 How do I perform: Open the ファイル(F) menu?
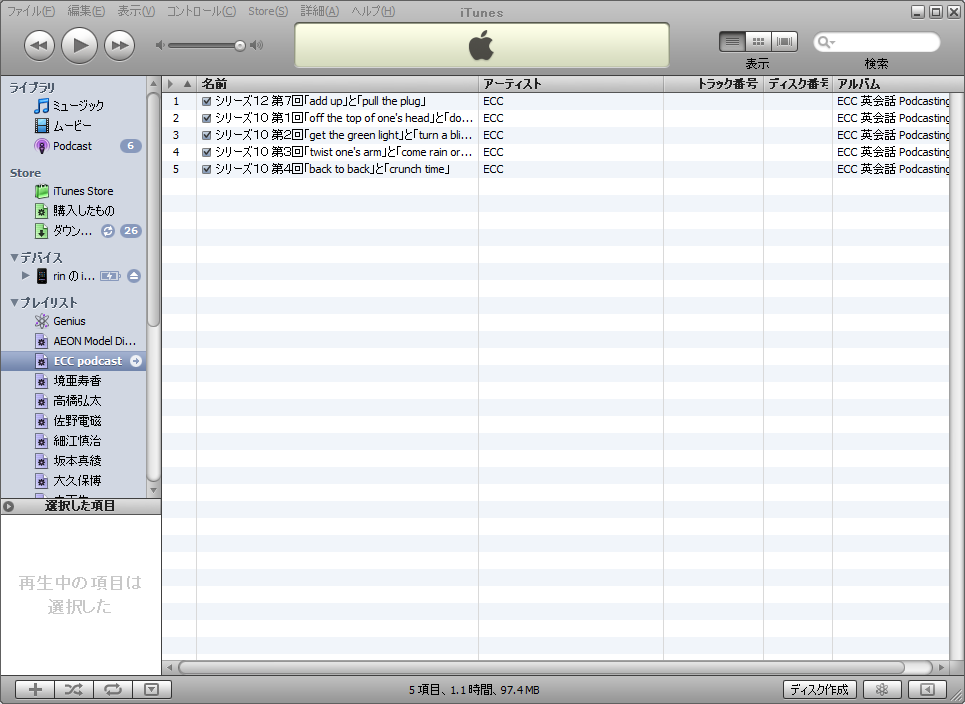31,11
